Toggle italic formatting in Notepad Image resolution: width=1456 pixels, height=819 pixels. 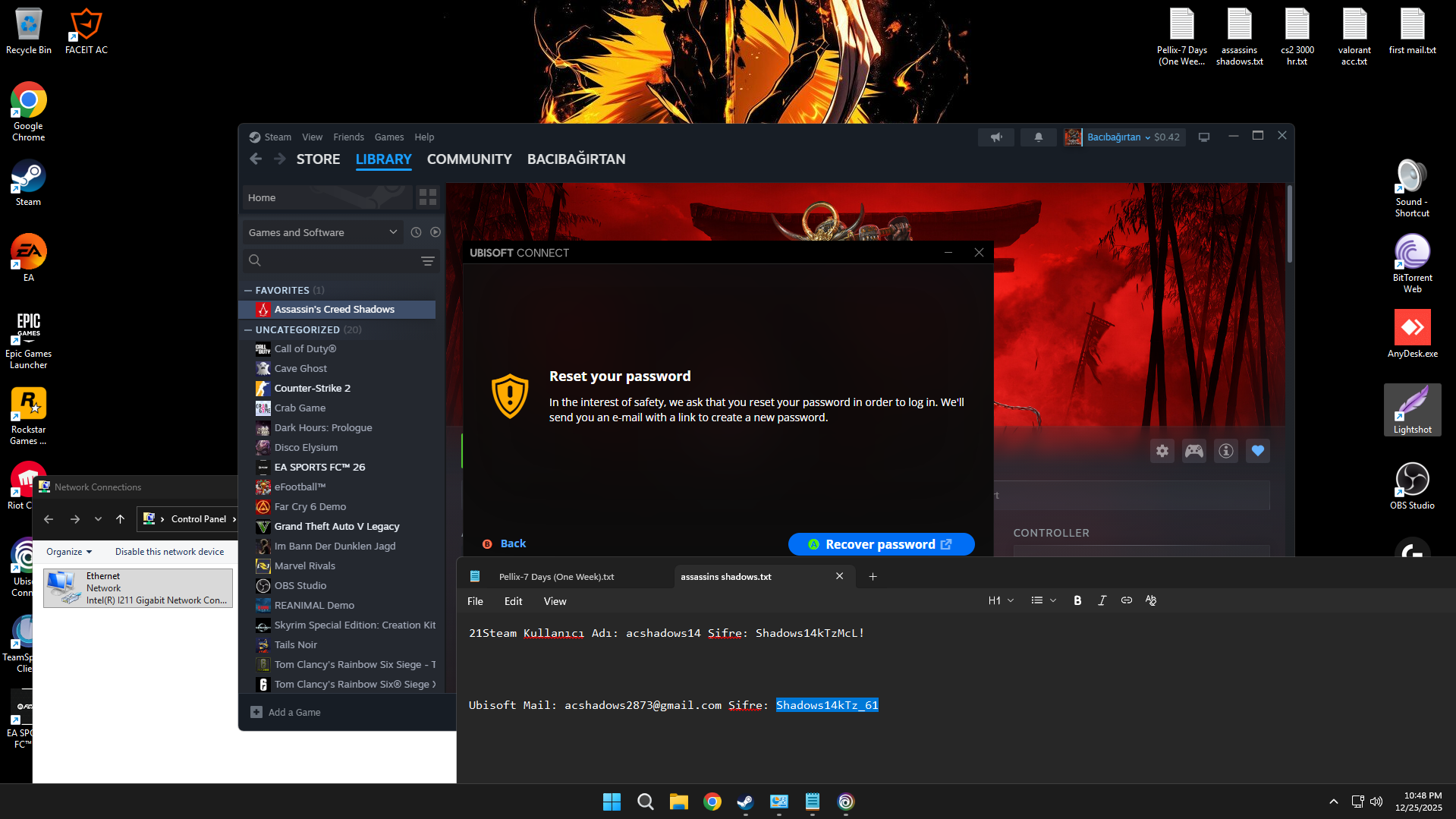pos(1102,600)
